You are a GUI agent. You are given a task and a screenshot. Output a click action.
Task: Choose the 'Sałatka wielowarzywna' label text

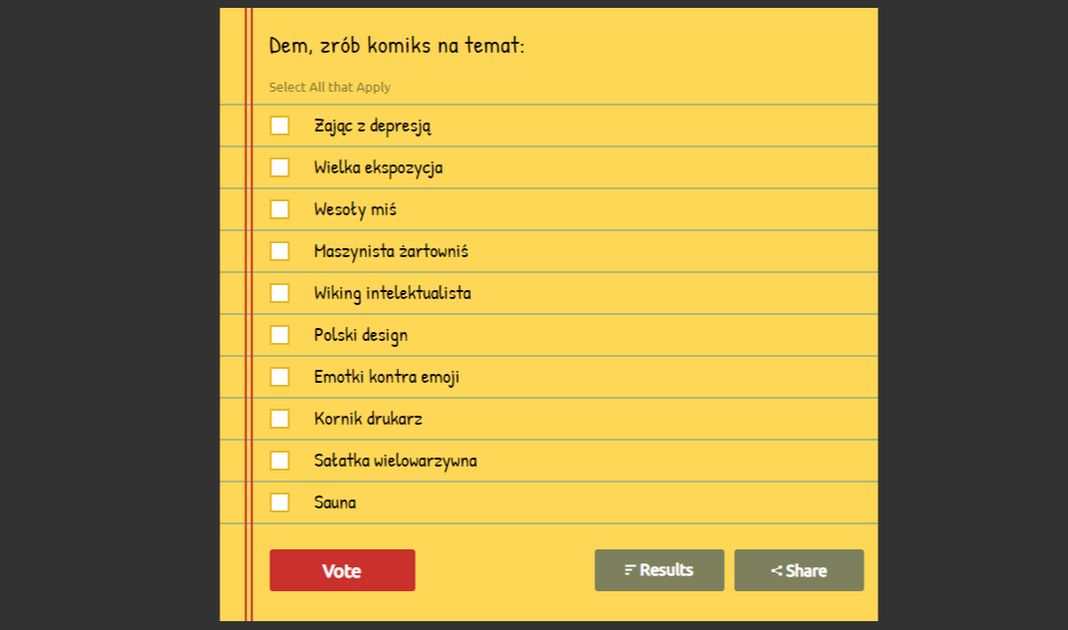[395, 461]
